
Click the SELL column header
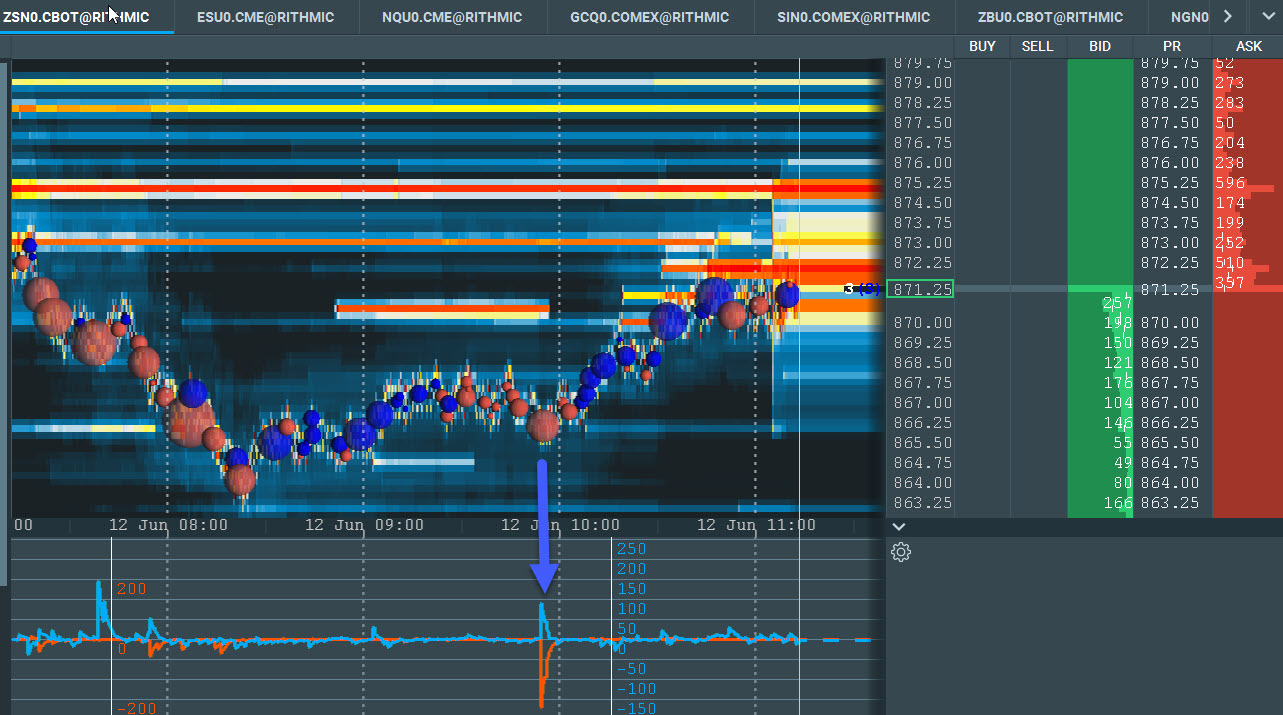click(1037, 46)
